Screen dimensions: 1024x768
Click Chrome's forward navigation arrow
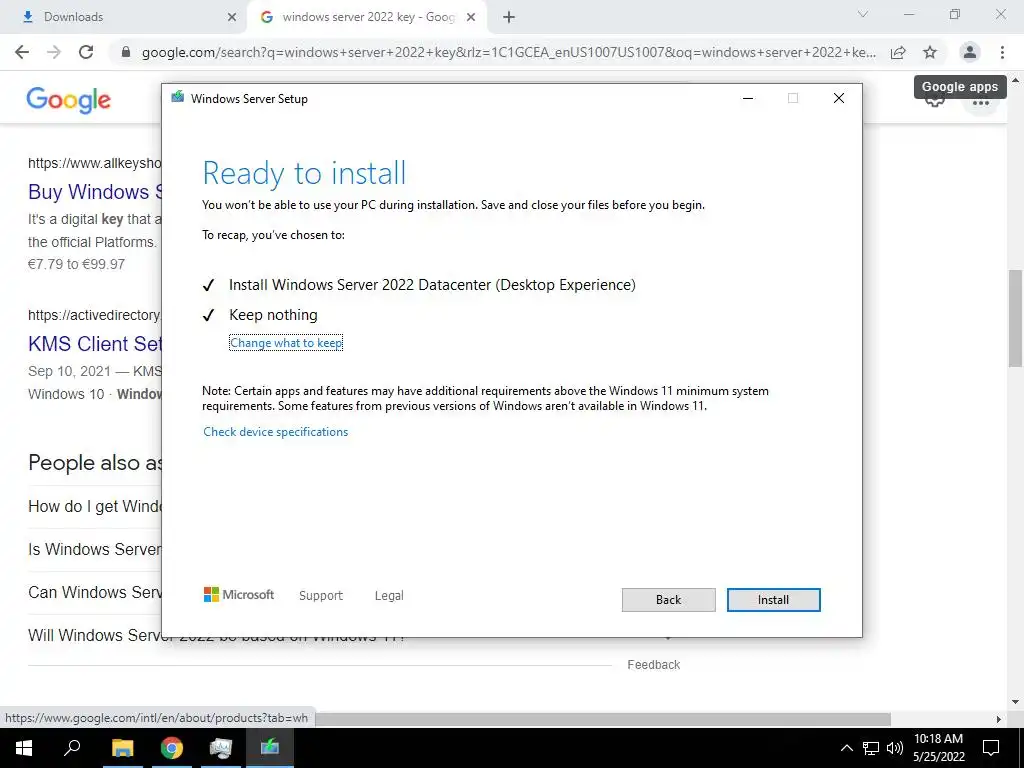(54, 52)
